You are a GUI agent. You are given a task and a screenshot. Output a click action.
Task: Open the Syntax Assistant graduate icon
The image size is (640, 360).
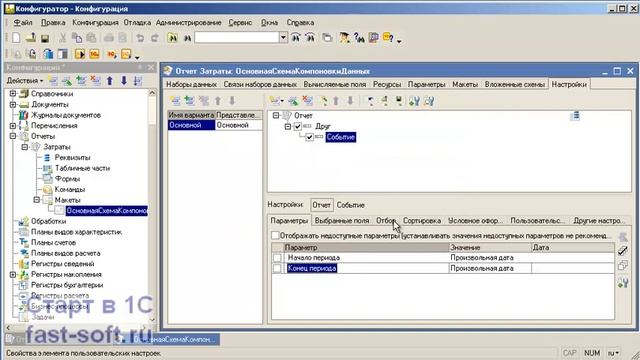[344, 38]
